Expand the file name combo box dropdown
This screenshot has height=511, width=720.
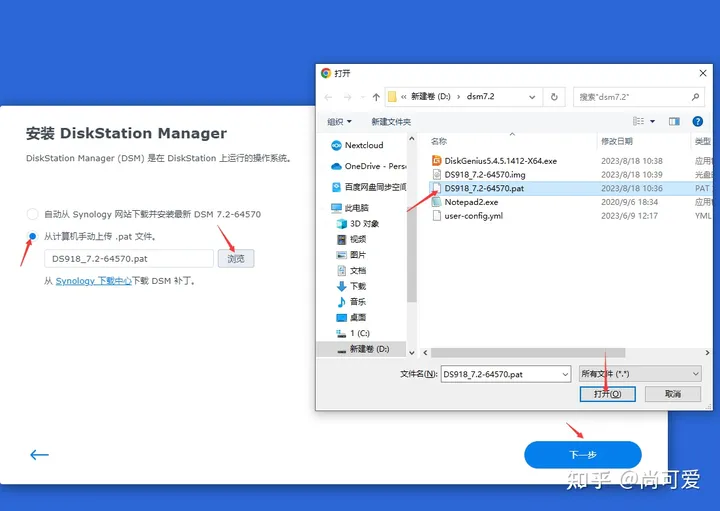tap(565, 374)
